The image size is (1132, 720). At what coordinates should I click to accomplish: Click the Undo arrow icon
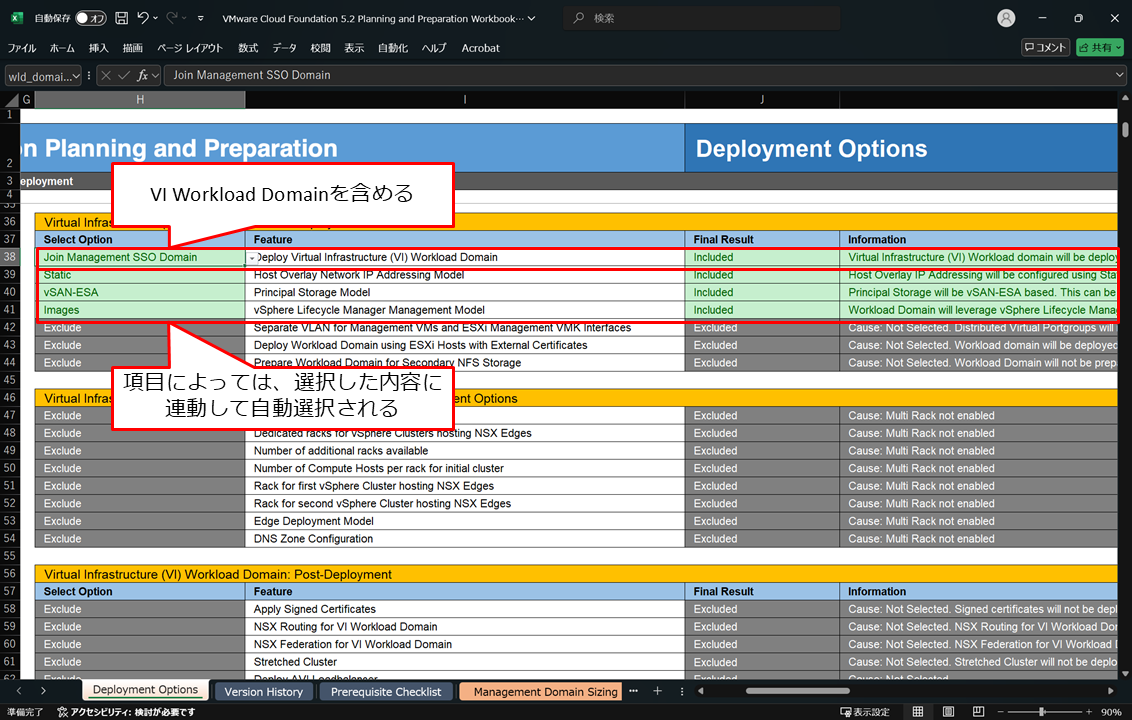tap(143, 18)
